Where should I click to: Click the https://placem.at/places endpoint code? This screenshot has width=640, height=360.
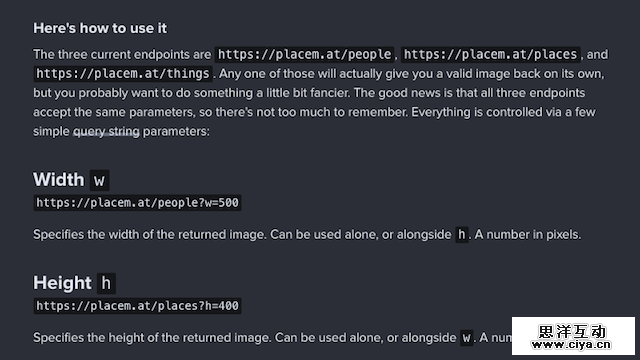tap(490, 54)
